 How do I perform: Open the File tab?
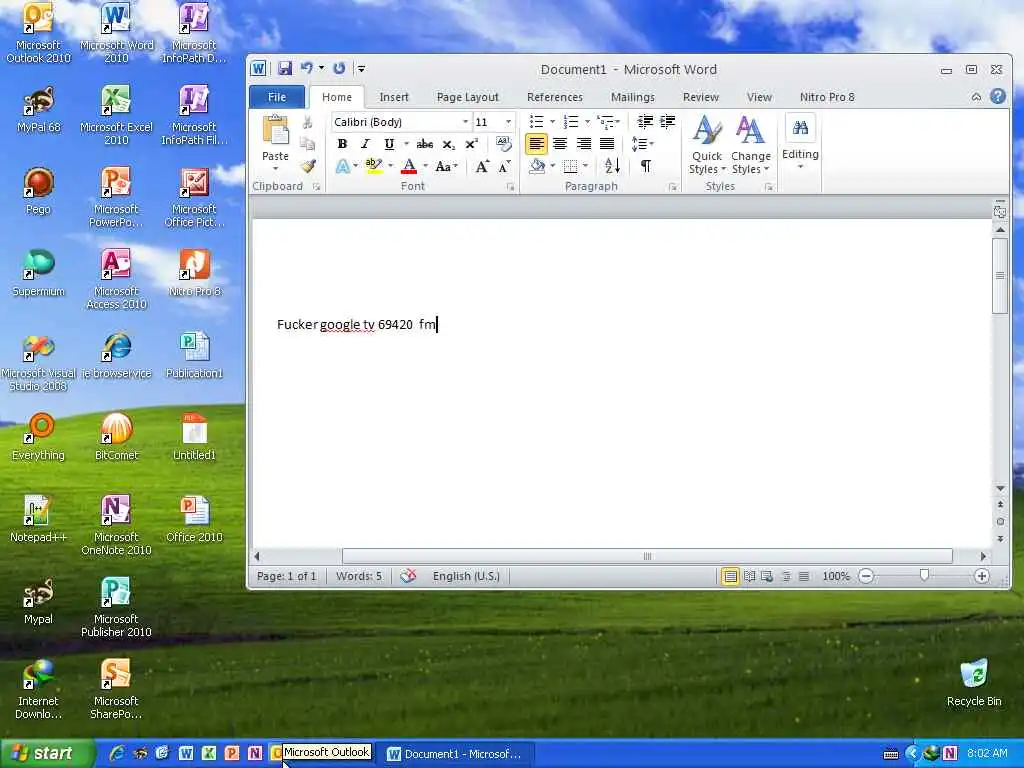[277, 97]
